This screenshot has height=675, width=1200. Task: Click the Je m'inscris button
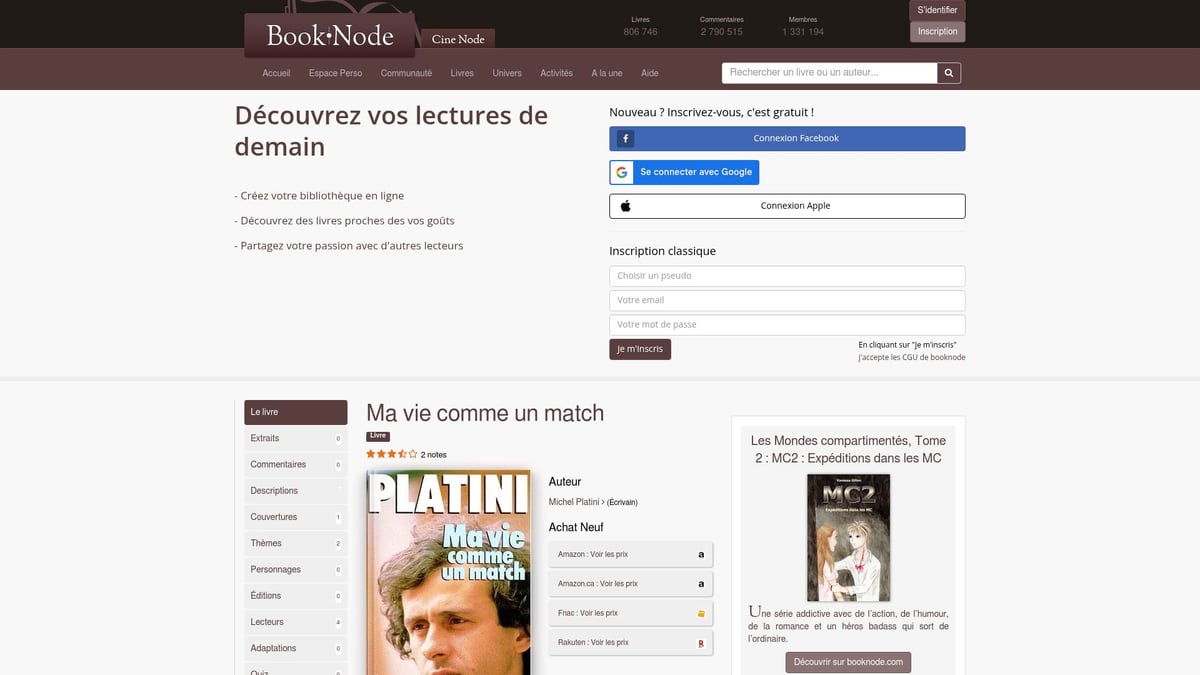click(640, 349)
